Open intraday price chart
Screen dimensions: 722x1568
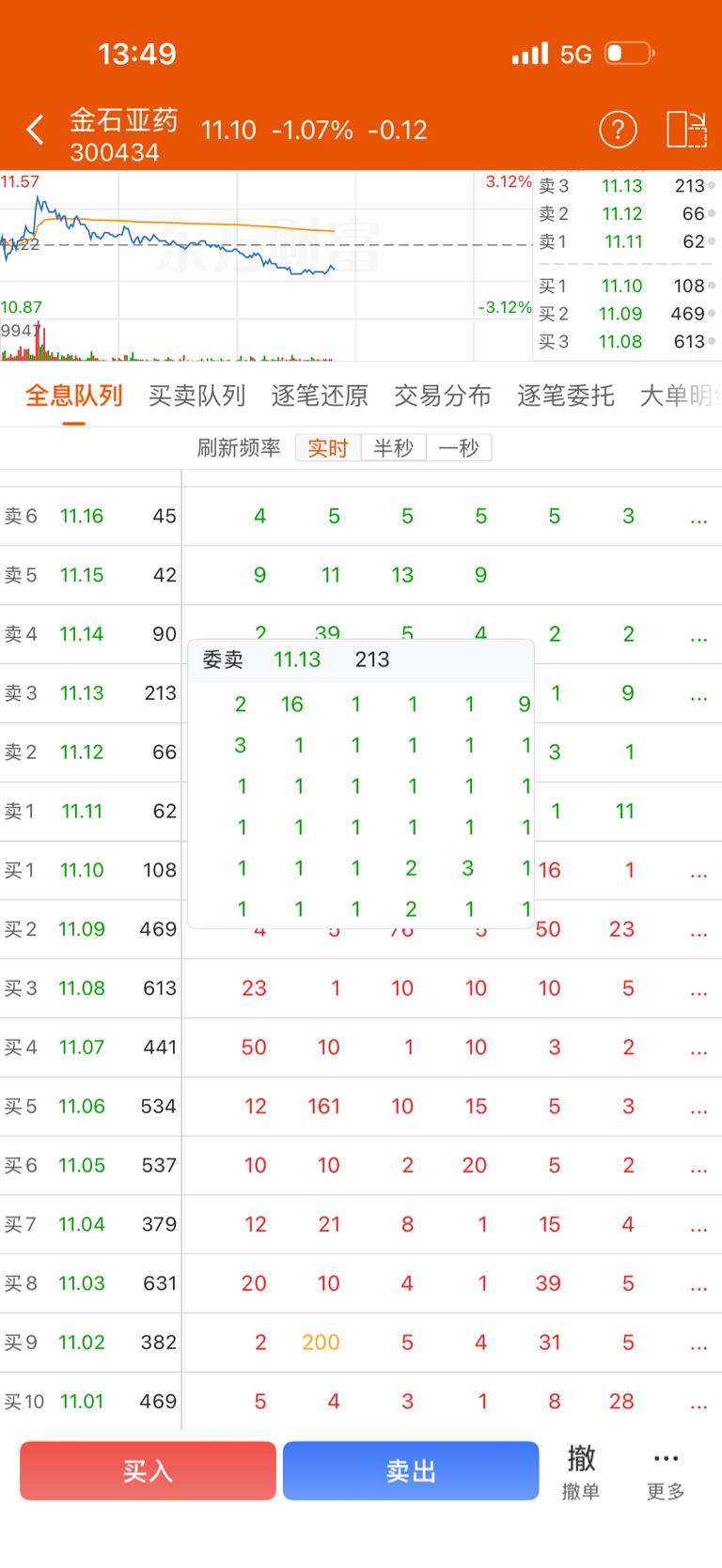(x=266, y=244)
